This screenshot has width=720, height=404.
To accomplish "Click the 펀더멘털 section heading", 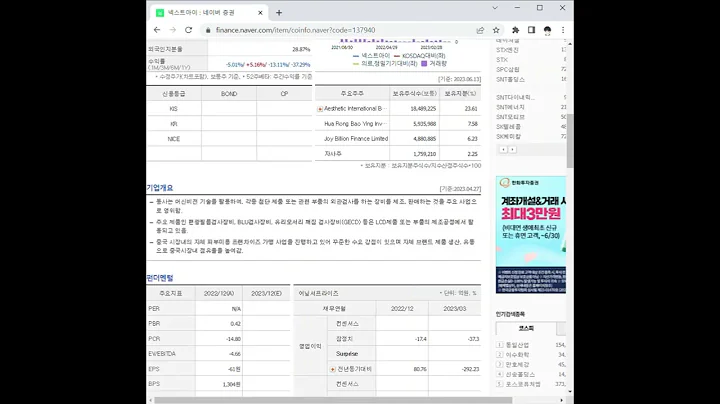I will click(160, 278).
